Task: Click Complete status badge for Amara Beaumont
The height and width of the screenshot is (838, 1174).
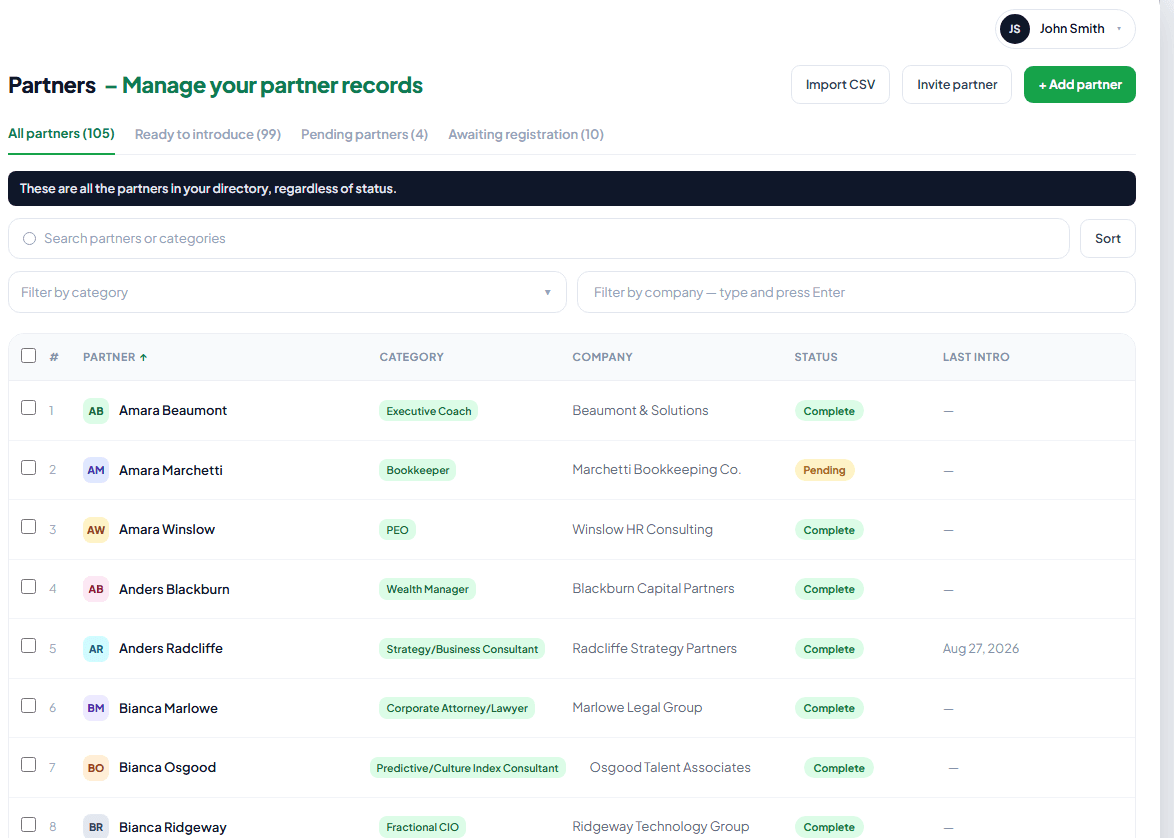Action: tap(829, 411)
